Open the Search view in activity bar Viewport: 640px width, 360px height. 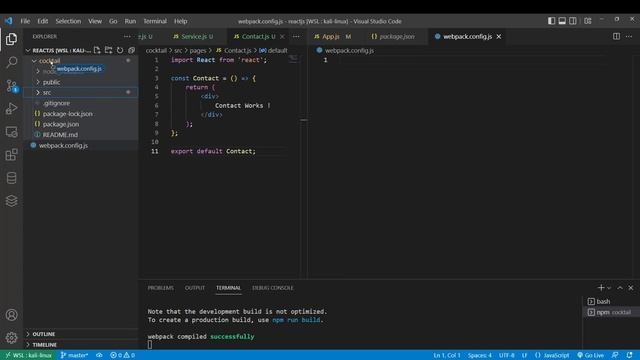pos(11,62)
